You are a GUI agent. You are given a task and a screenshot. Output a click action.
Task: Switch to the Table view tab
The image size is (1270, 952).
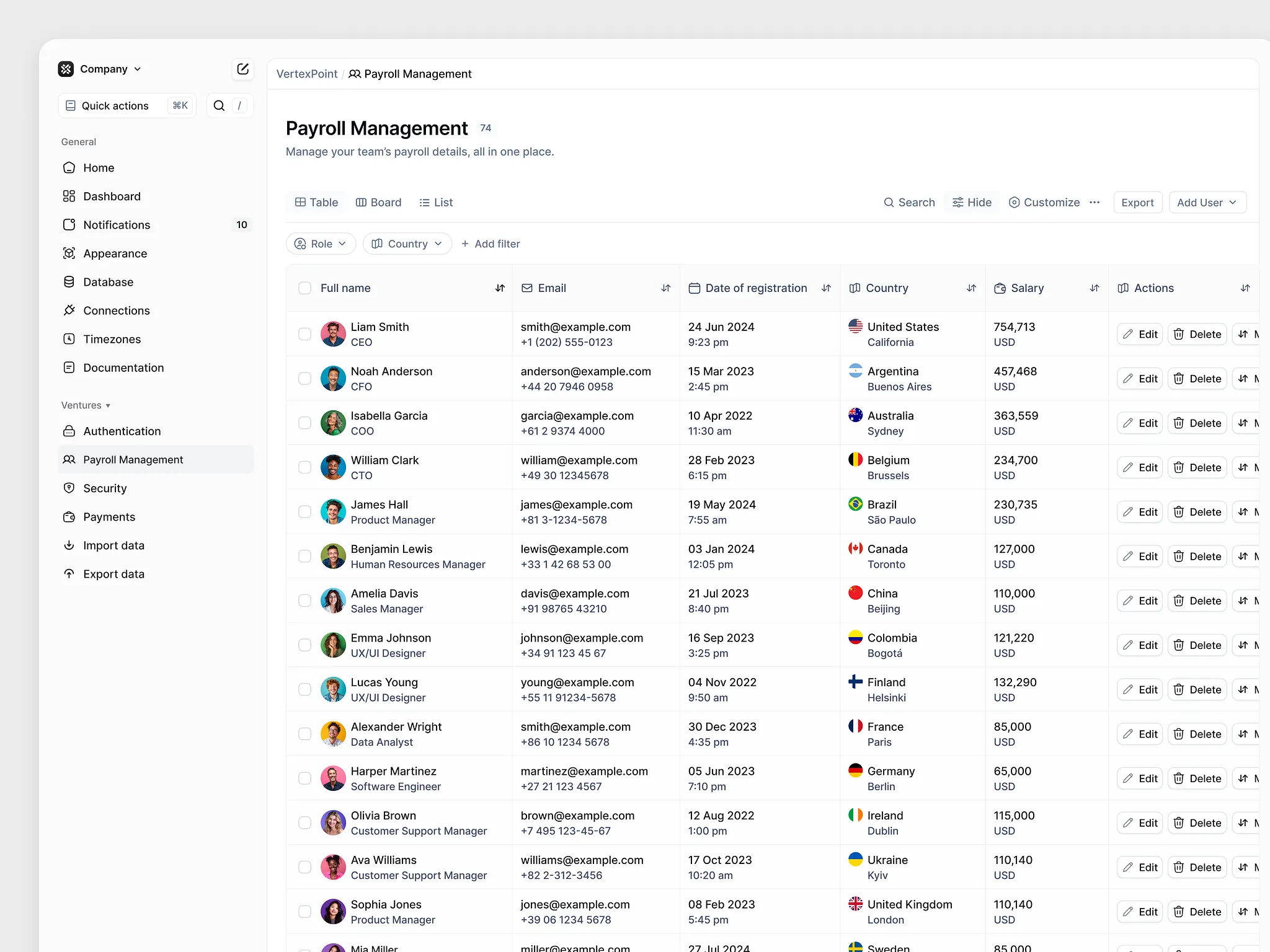coord(316,203)
